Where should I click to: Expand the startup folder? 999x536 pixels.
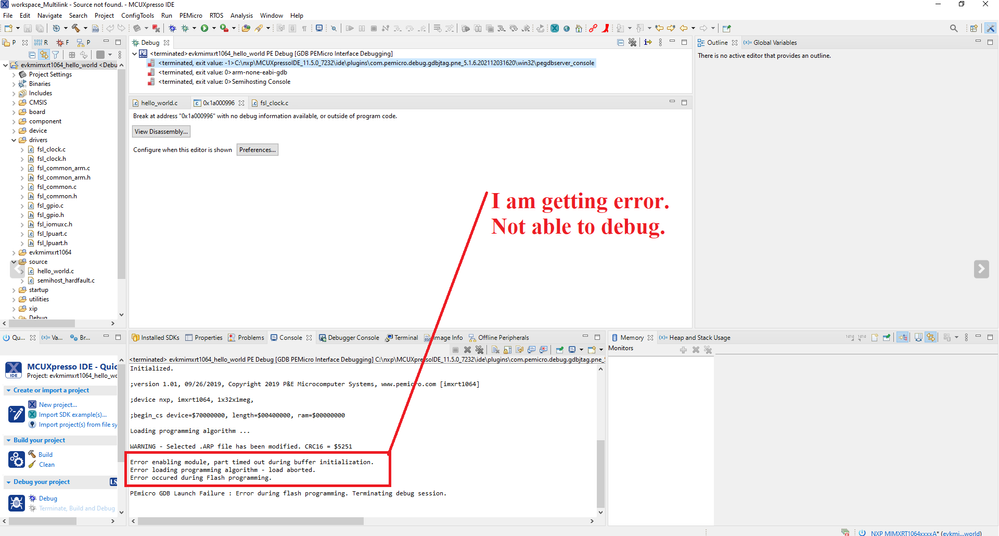click(14, 290)
